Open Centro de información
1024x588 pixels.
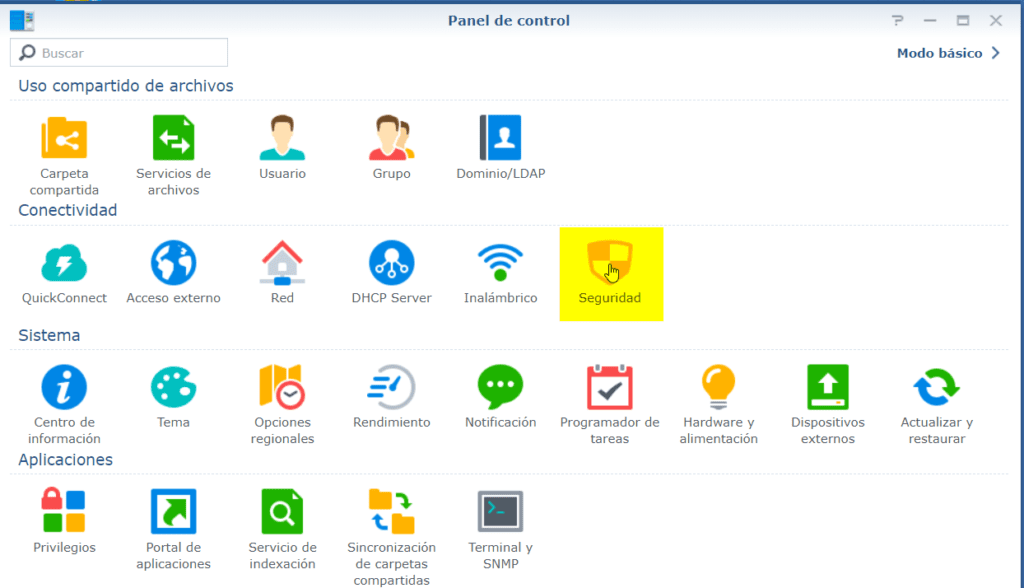point(64,387)
